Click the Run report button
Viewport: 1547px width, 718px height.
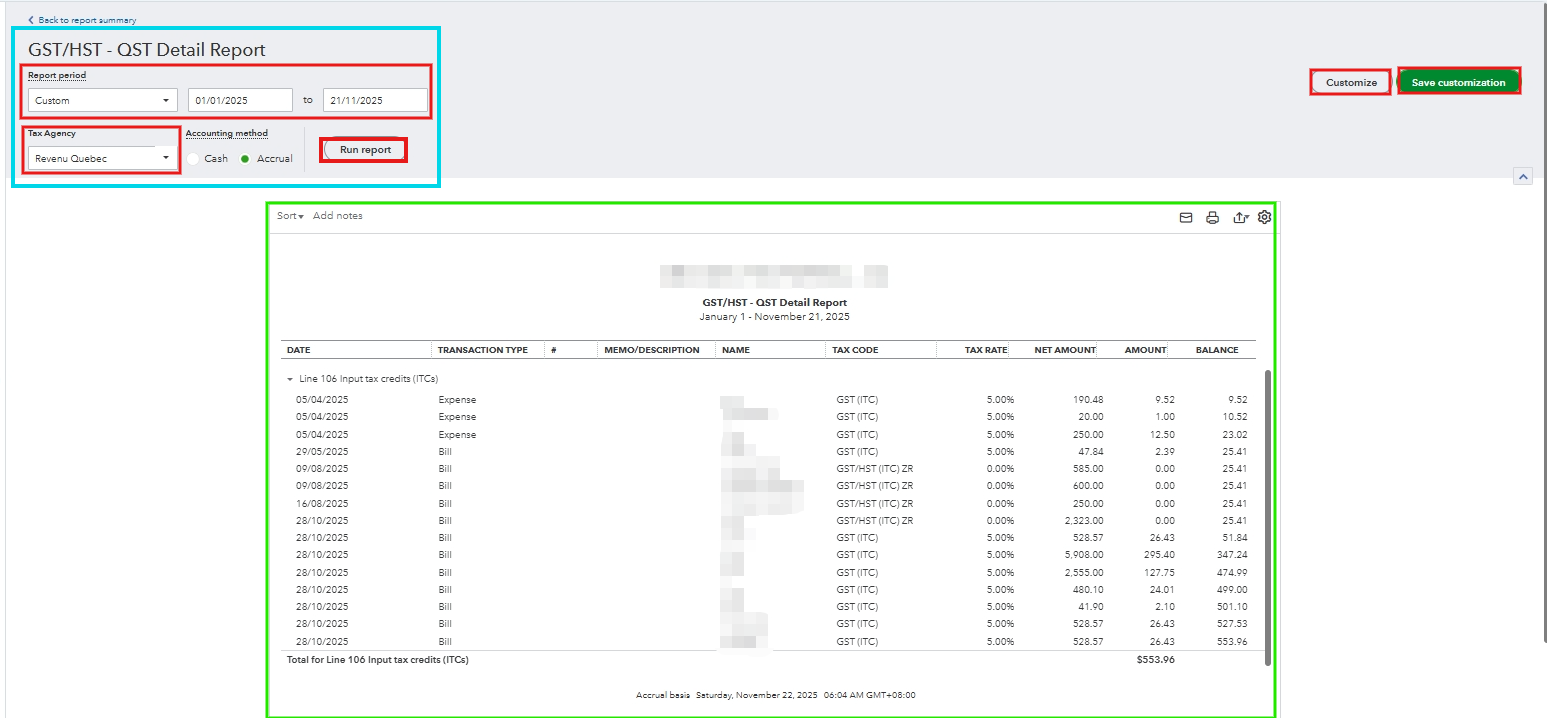[365, 150]
